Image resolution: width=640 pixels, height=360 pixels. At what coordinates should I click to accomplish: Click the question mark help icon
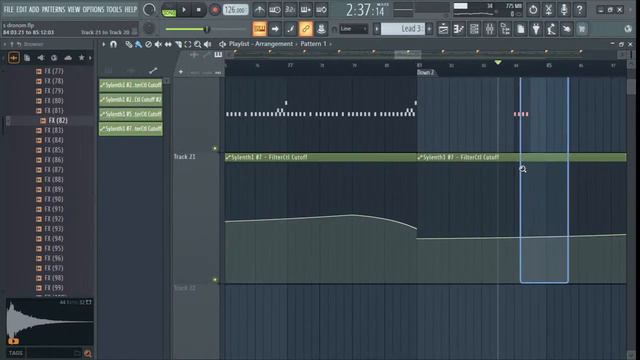click(579, 9)
